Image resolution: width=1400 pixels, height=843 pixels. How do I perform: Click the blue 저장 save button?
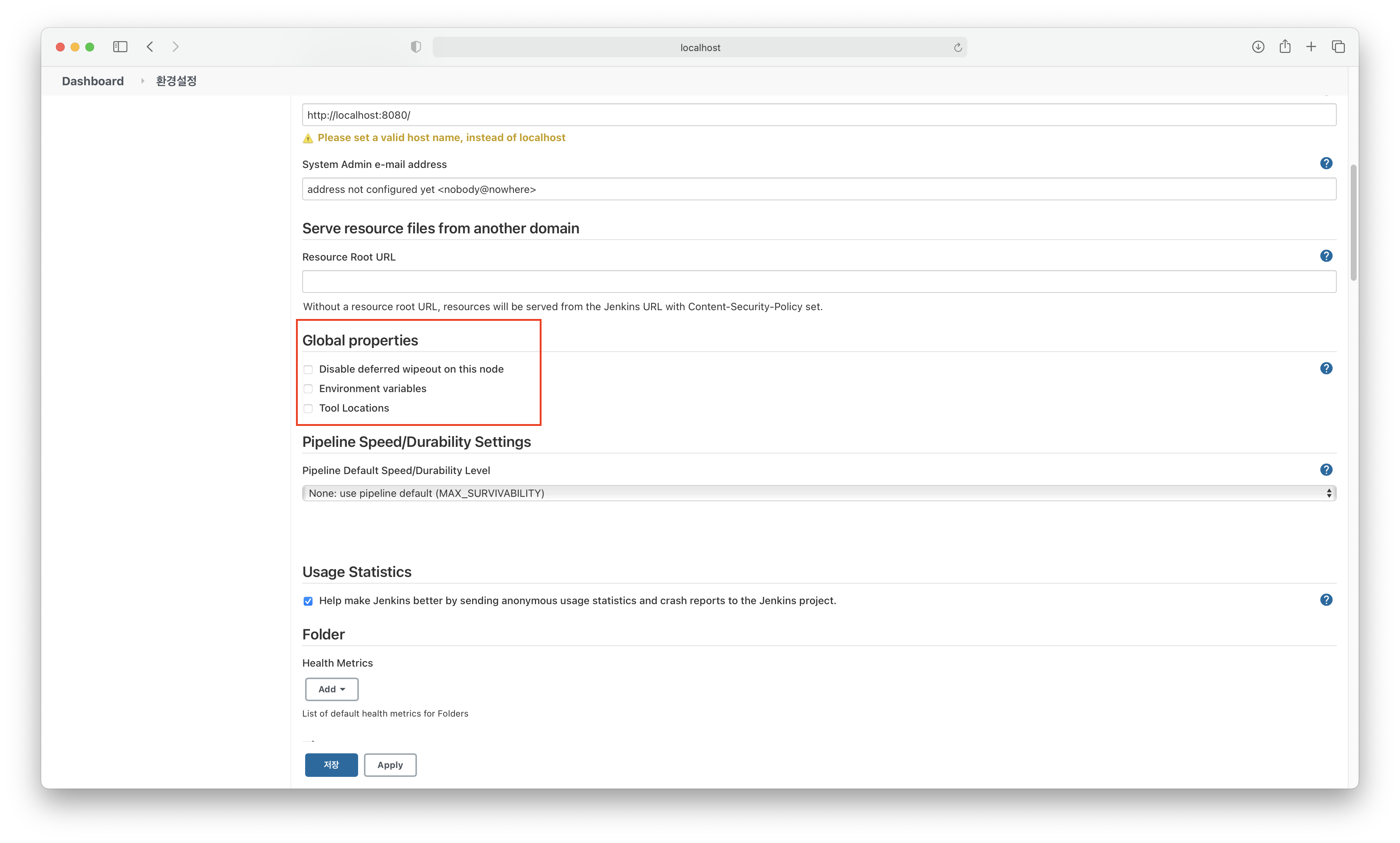point(331,765)
